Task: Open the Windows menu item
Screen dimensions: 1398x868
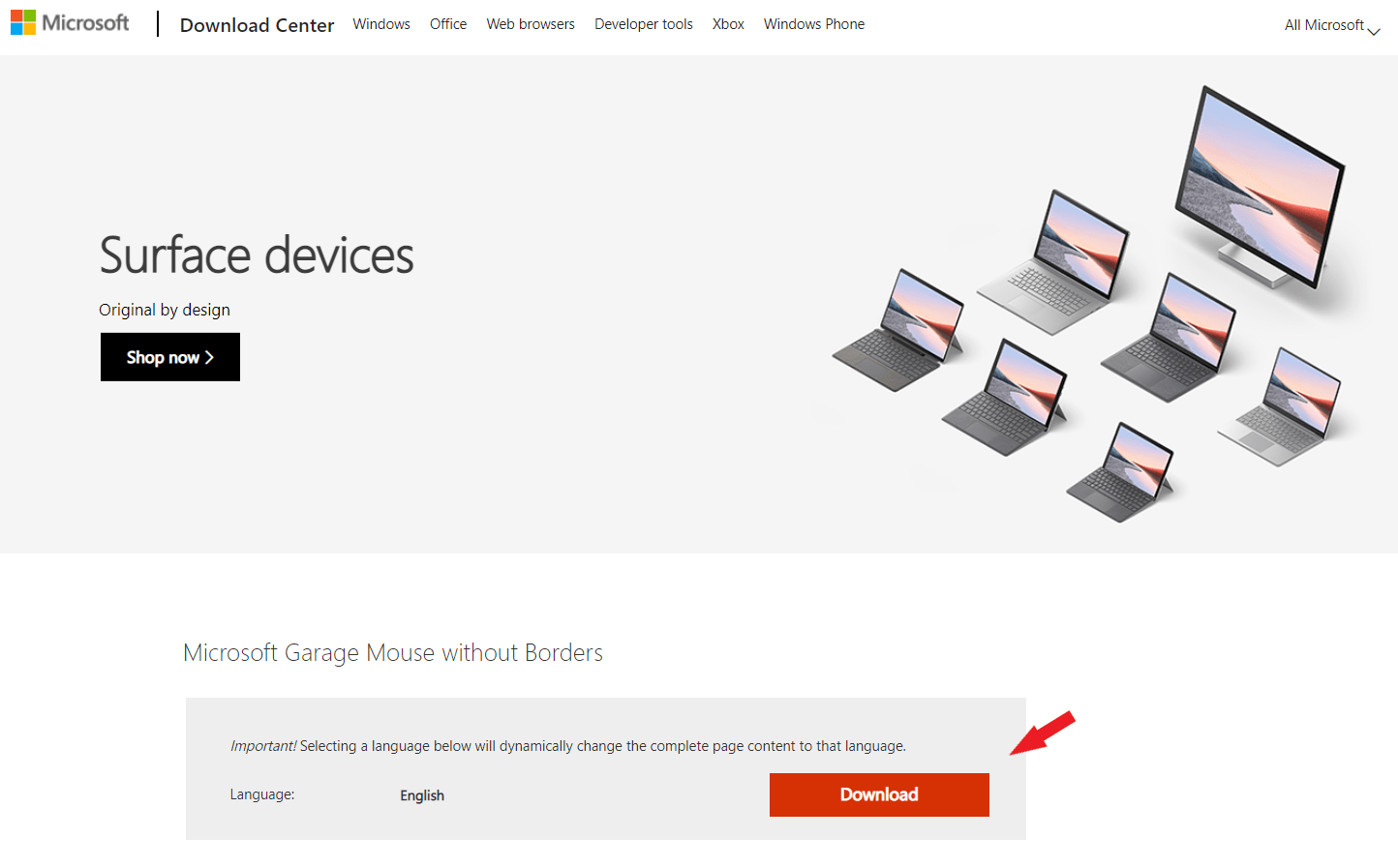Action: [x=381, y=24]
